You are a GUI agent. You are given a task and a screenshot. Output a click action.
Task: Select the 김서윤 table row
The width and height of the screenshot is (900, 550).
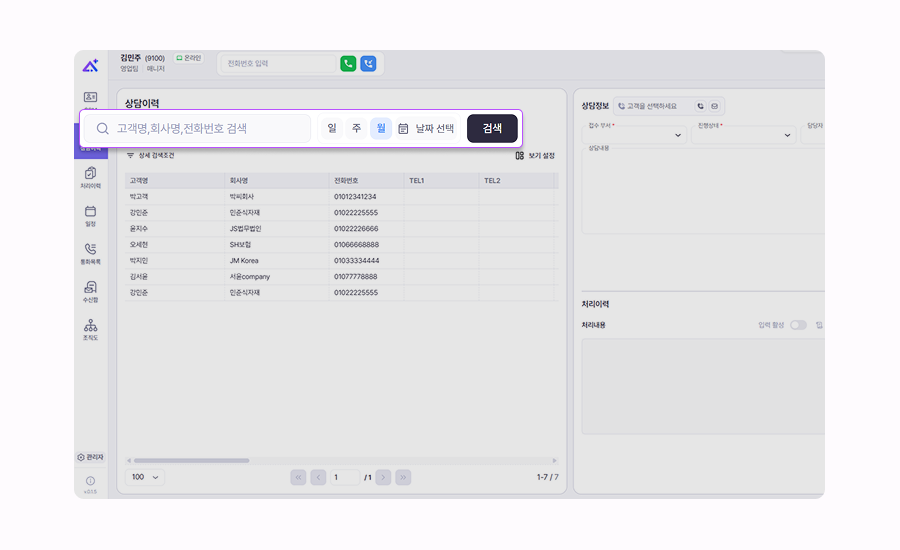pos(342,277)
